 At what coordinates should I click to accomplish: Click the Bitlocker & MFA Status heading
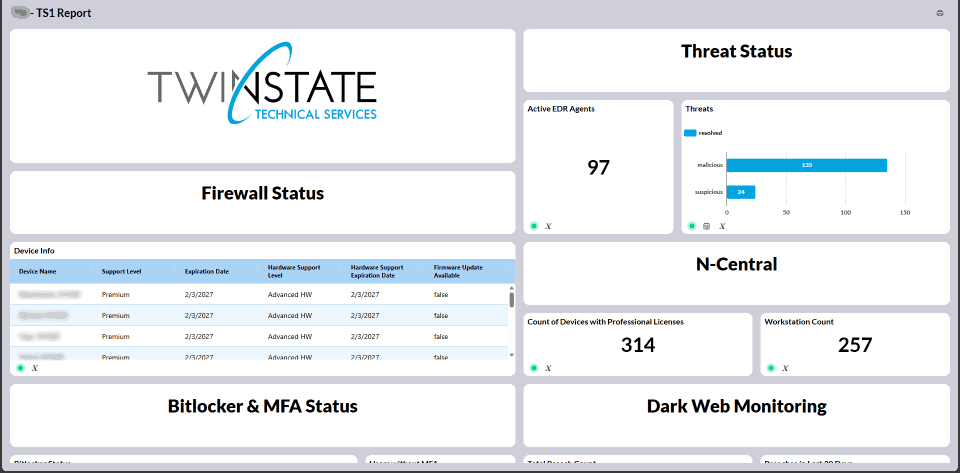[x=263, y=406]
